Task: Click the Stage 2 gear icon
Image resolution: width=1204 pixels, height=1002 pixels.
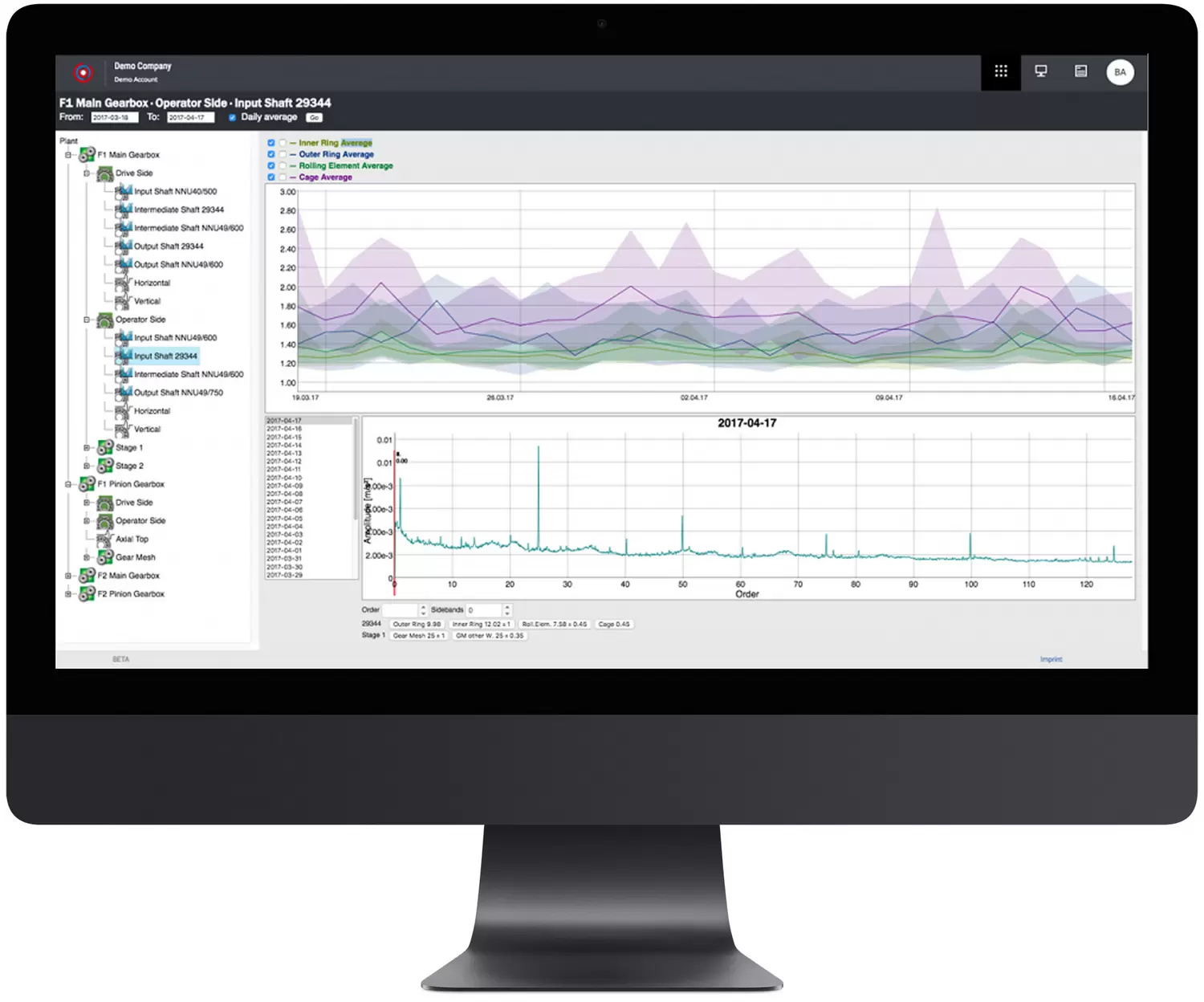Action: 105,466
